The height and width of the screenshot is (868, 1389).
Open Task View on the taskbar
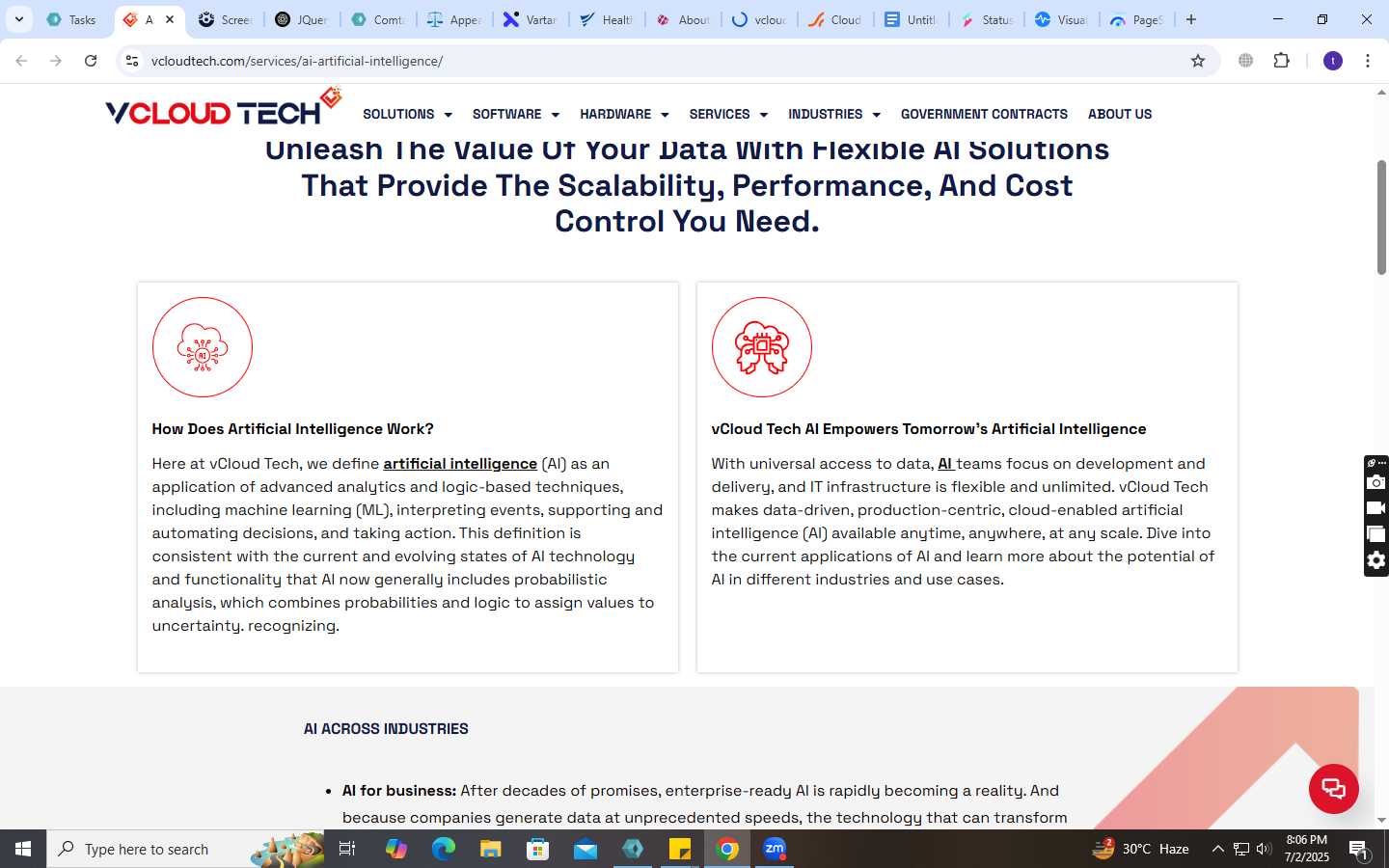point(347,849)
